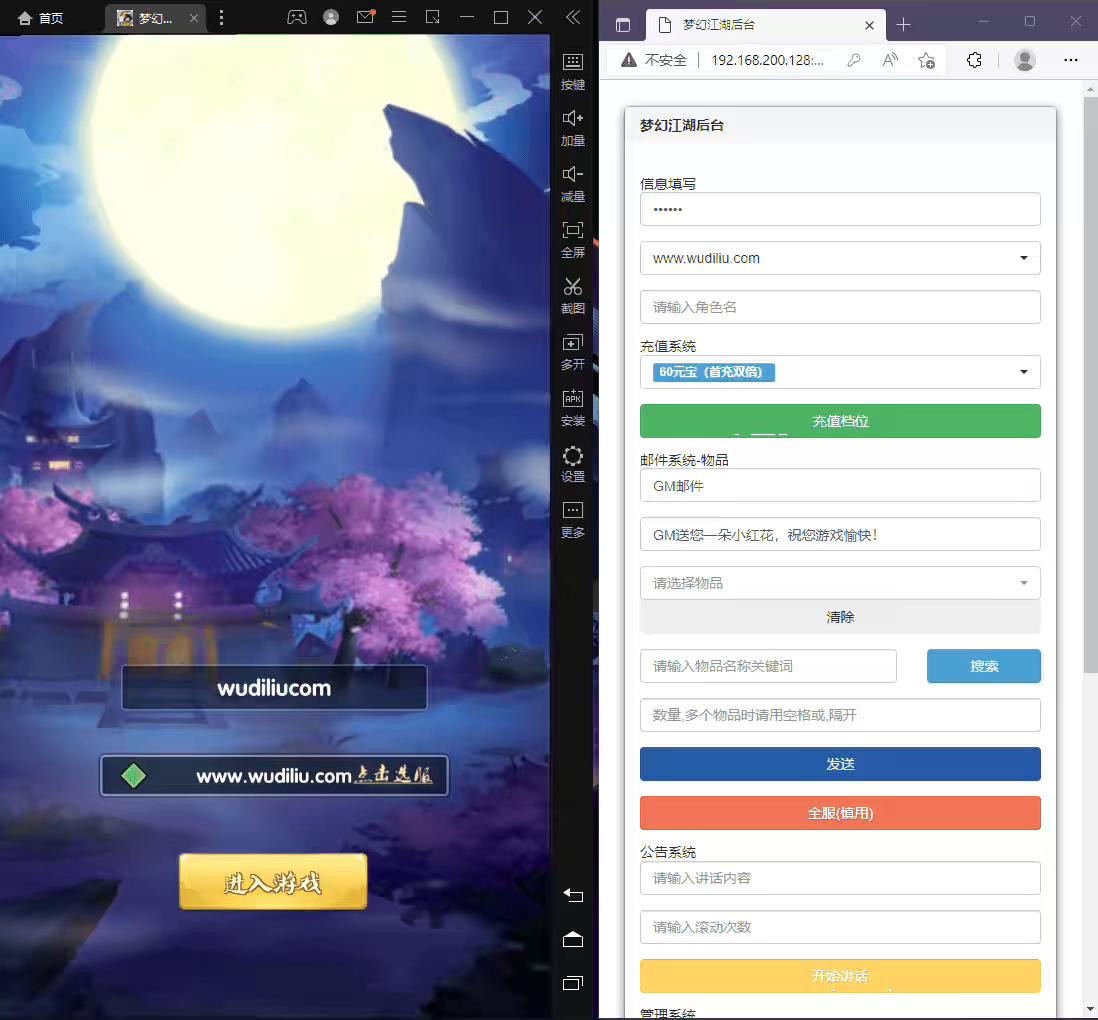Close the 梦幻 game tab in emulator
Screen dimensions: 1098x1020
point(194,18)
